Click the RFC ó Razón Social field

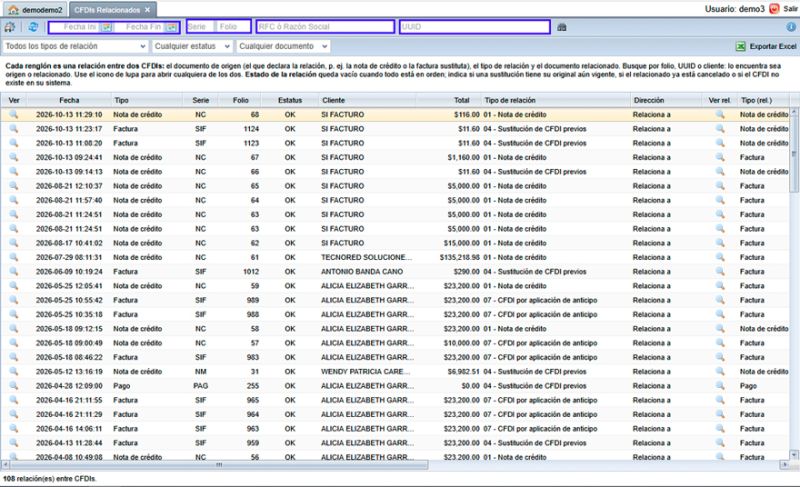(x=326, y=27)
